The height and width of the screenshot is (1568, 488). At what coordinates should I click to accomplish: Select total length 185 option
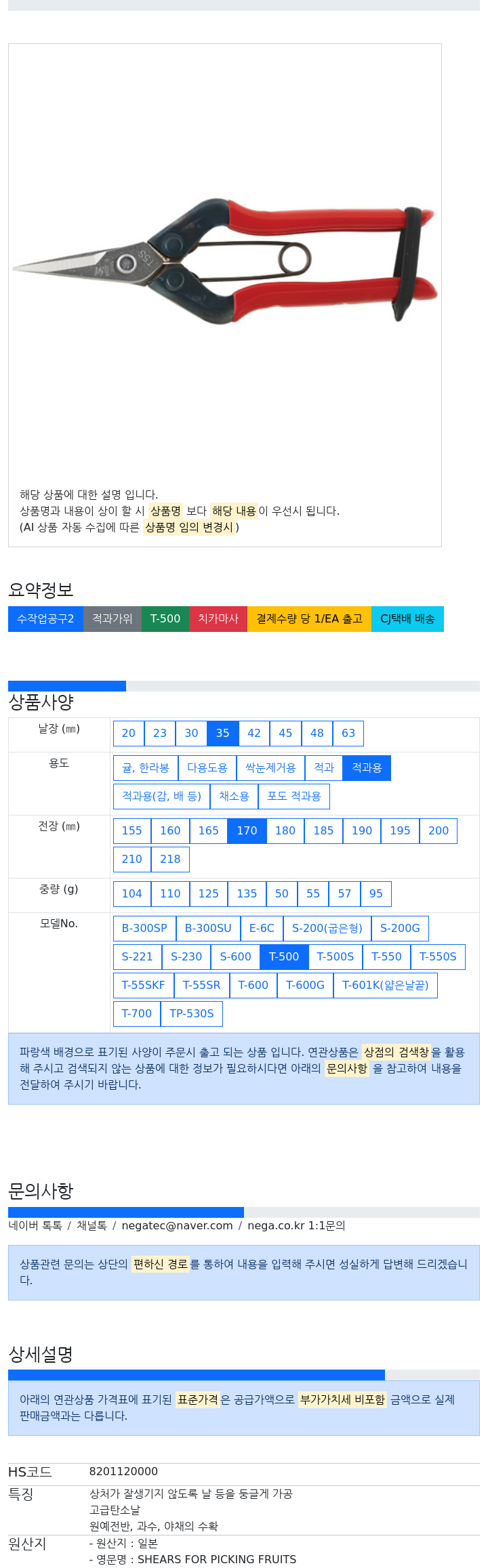[323, 831]
